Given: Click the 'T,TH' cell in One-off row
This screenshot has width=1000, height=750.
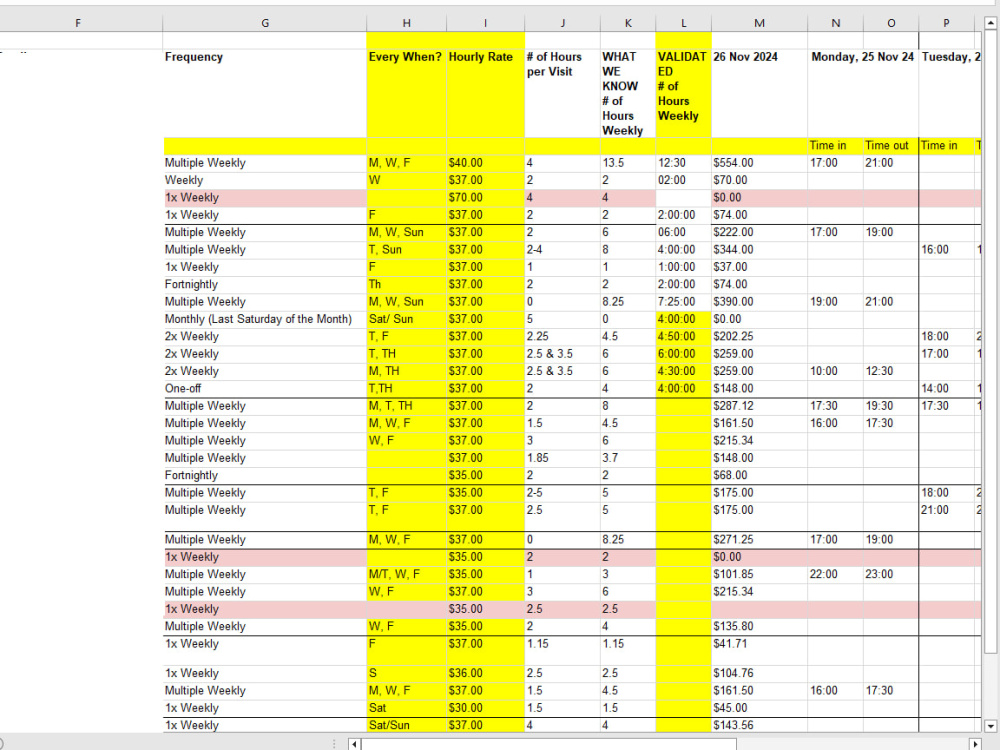Looking at the screenshot, I should (x=406, y=388).
